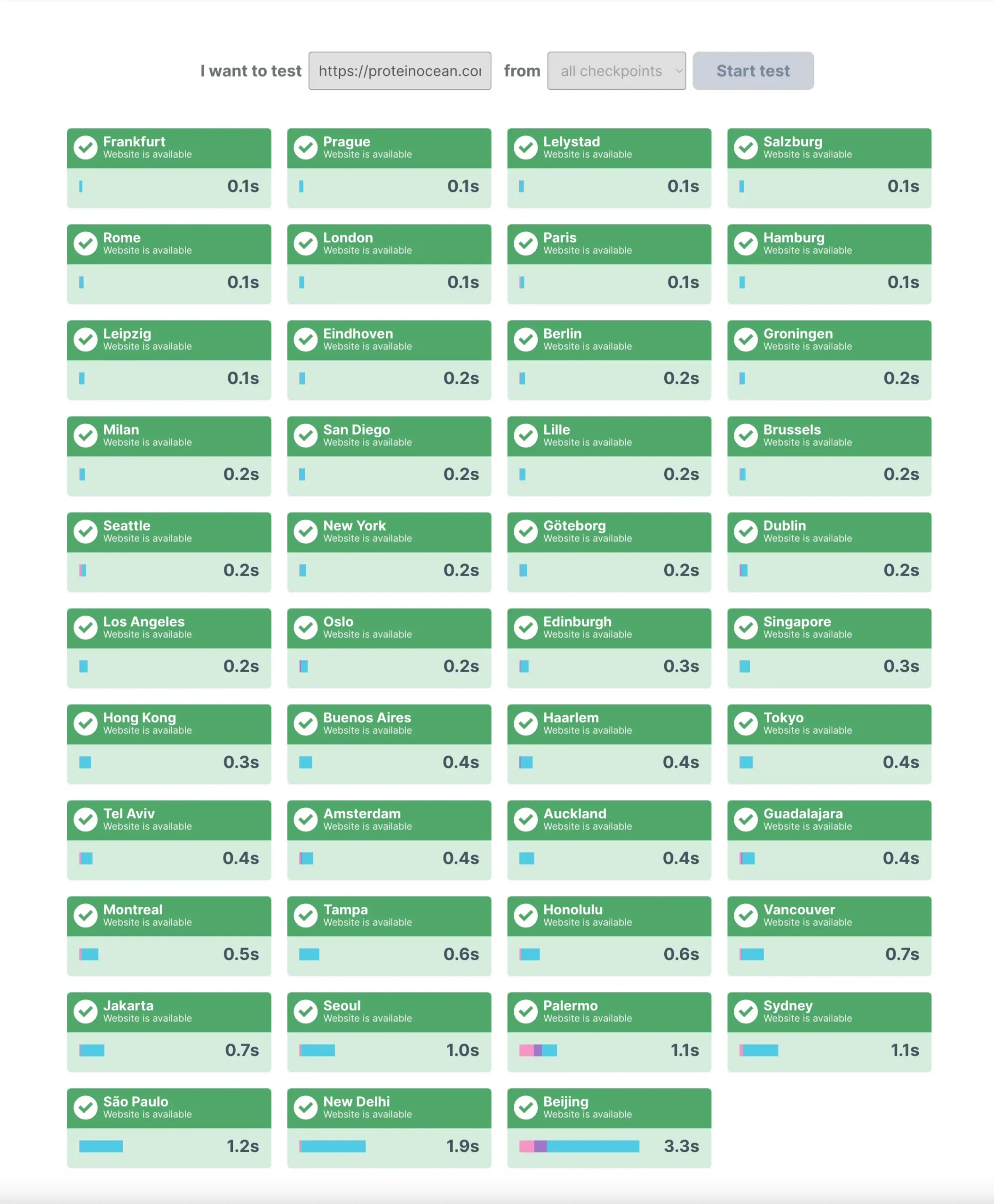Click the Hong Kong availability checkmark icon

(x=85, y=724)
